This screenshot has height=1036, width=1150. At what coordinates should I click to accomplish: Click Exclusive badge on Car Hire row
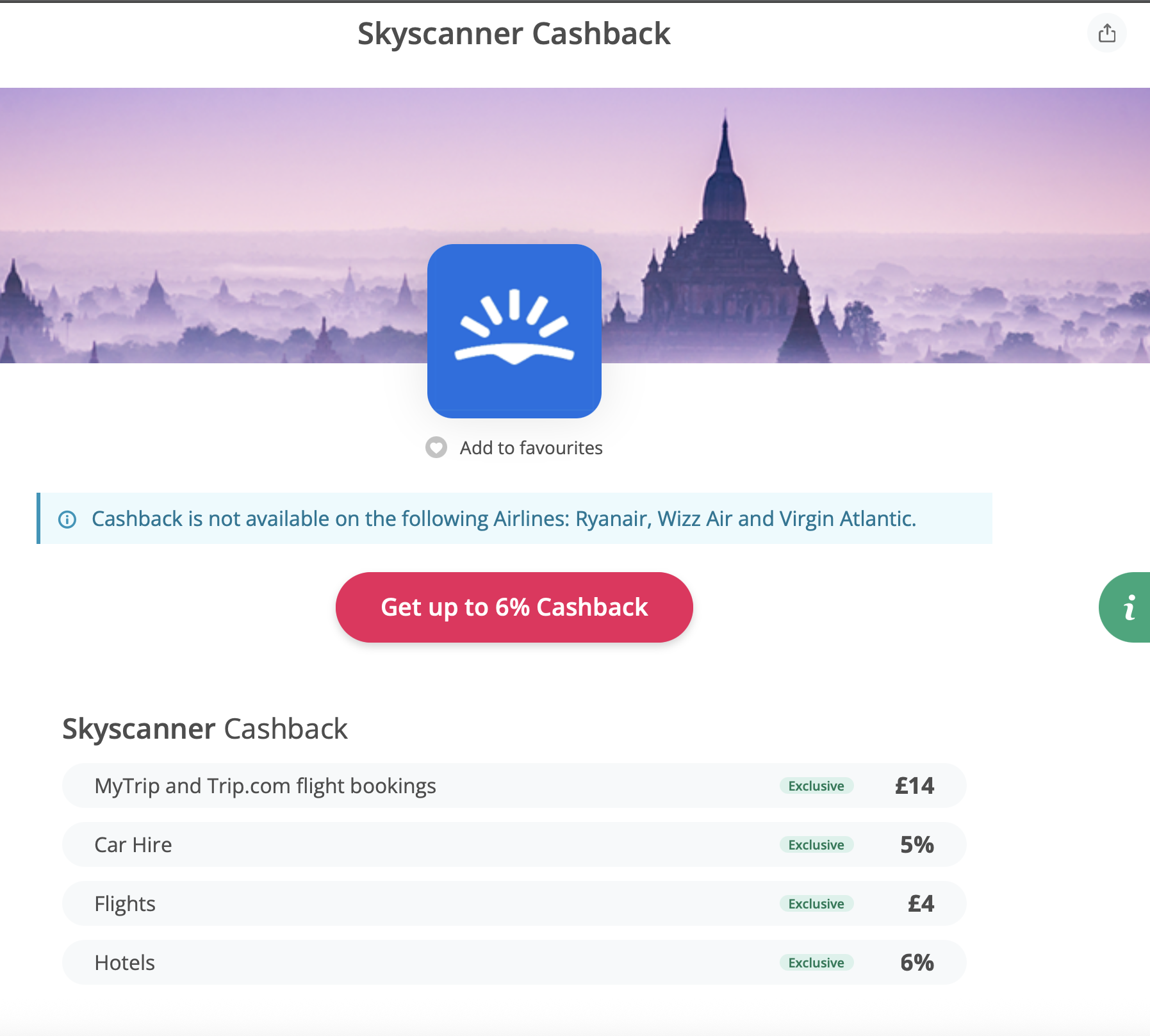816,845
